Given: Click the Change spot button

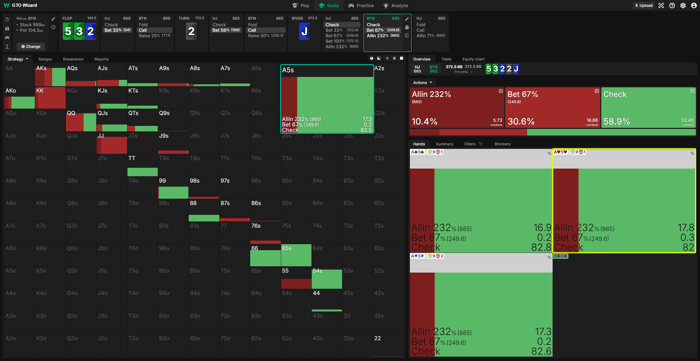Looking at the screenshot, I should pos(31,46).
